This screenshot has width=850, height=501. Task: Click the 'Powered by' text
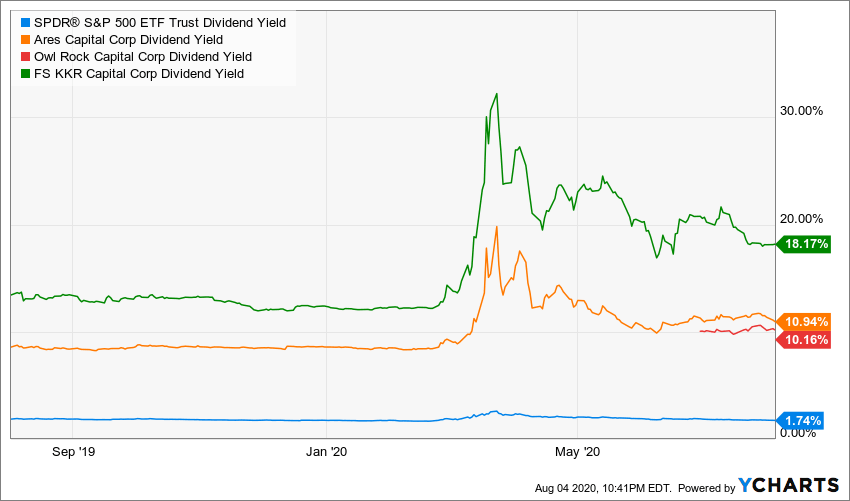pos(706,488)
